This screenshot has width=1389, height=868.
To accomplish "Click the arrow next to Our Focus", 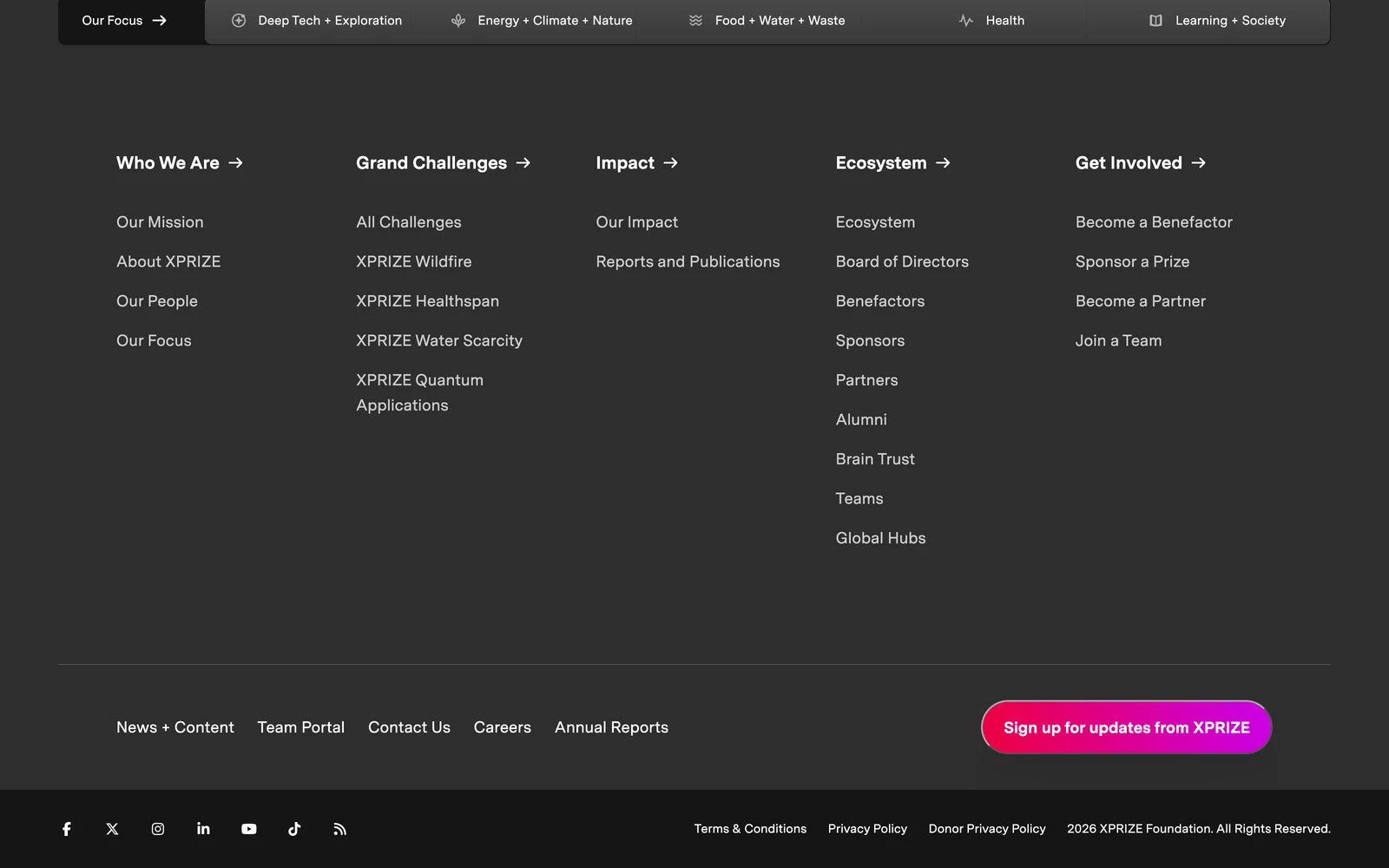I will point(159,20).
